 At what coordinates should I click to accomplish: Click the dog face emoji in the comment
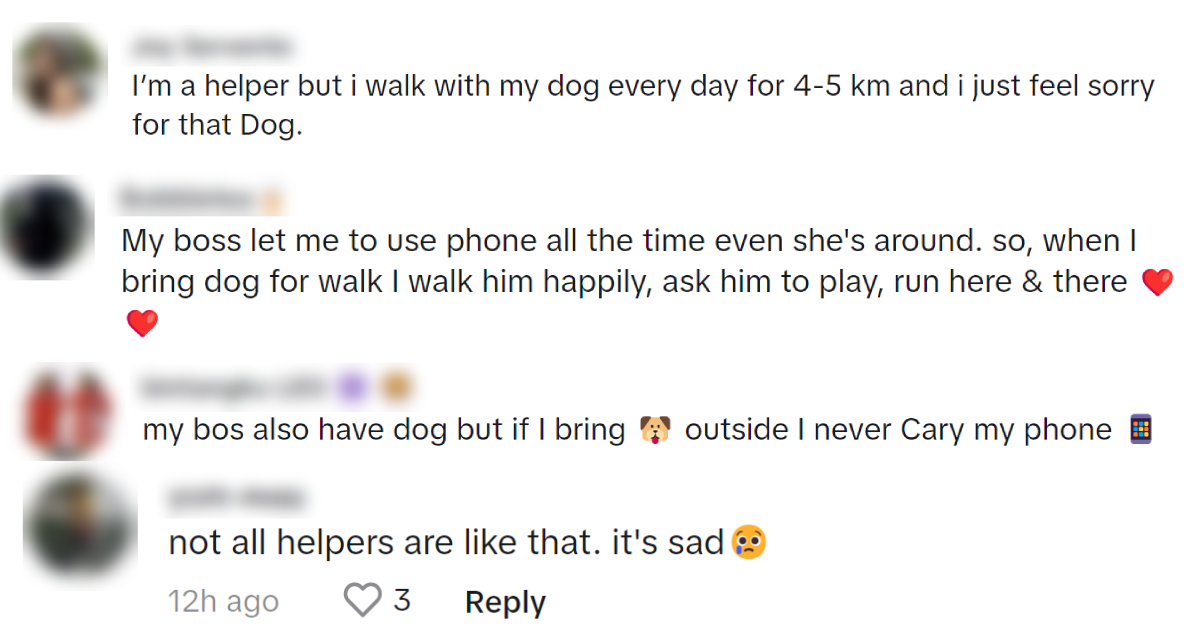point(653,430)
